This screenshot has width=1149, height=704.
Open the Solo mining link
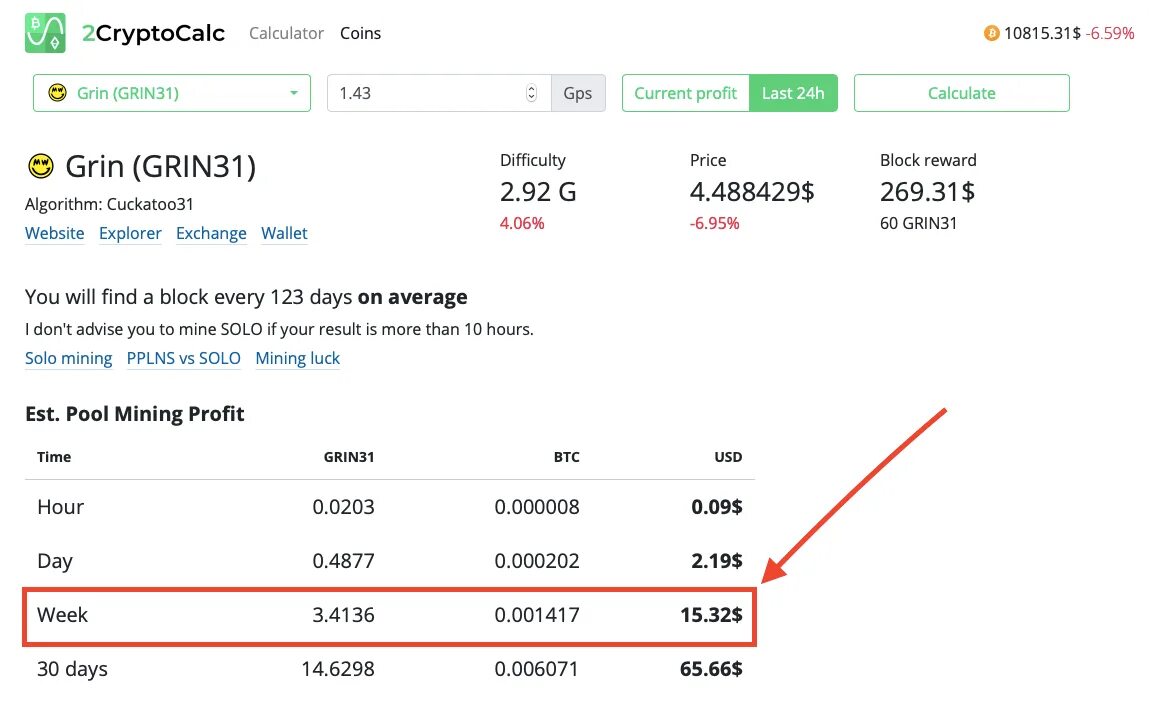(x=68, y=358)
